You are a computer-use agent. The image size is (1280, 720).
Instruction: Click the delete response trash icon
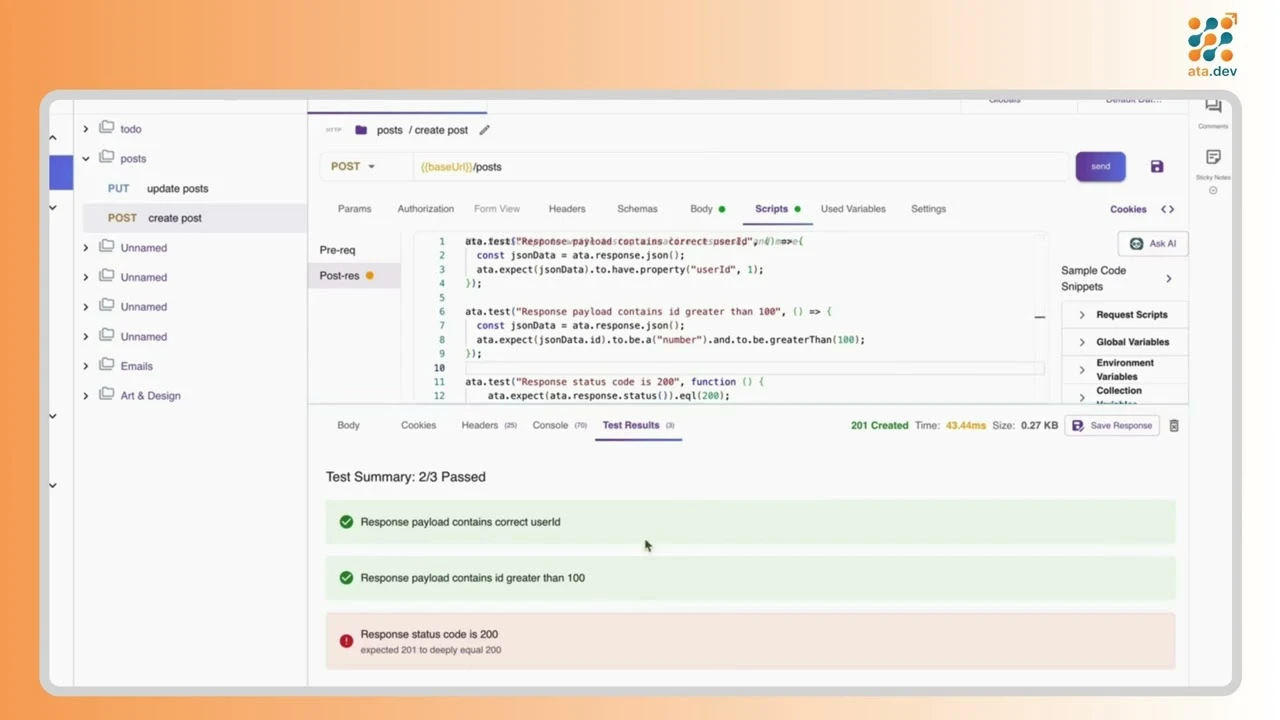pos(1174,425)
